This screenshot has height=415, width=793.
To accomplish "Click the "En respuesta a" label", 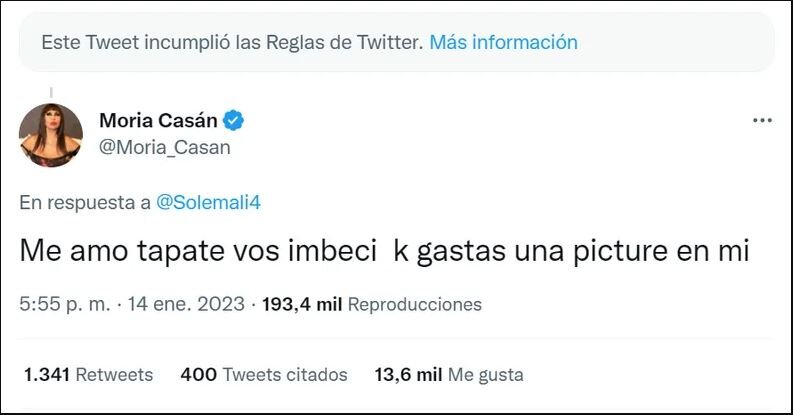I will point(85,201).
